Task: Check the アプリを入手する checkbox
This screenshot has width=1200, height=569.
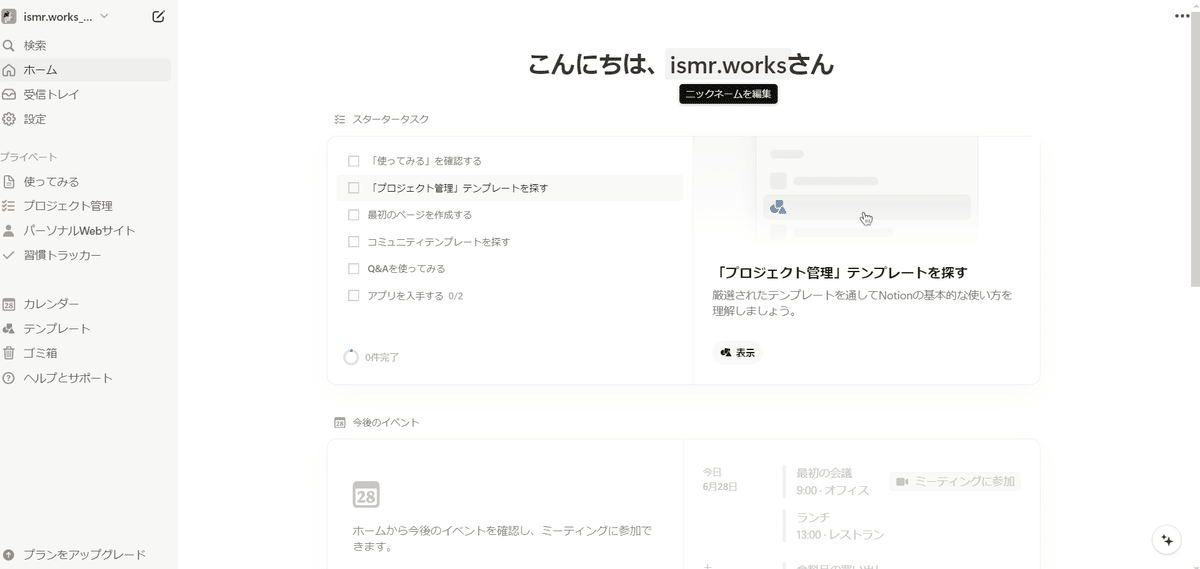Action: pos(353,296)
